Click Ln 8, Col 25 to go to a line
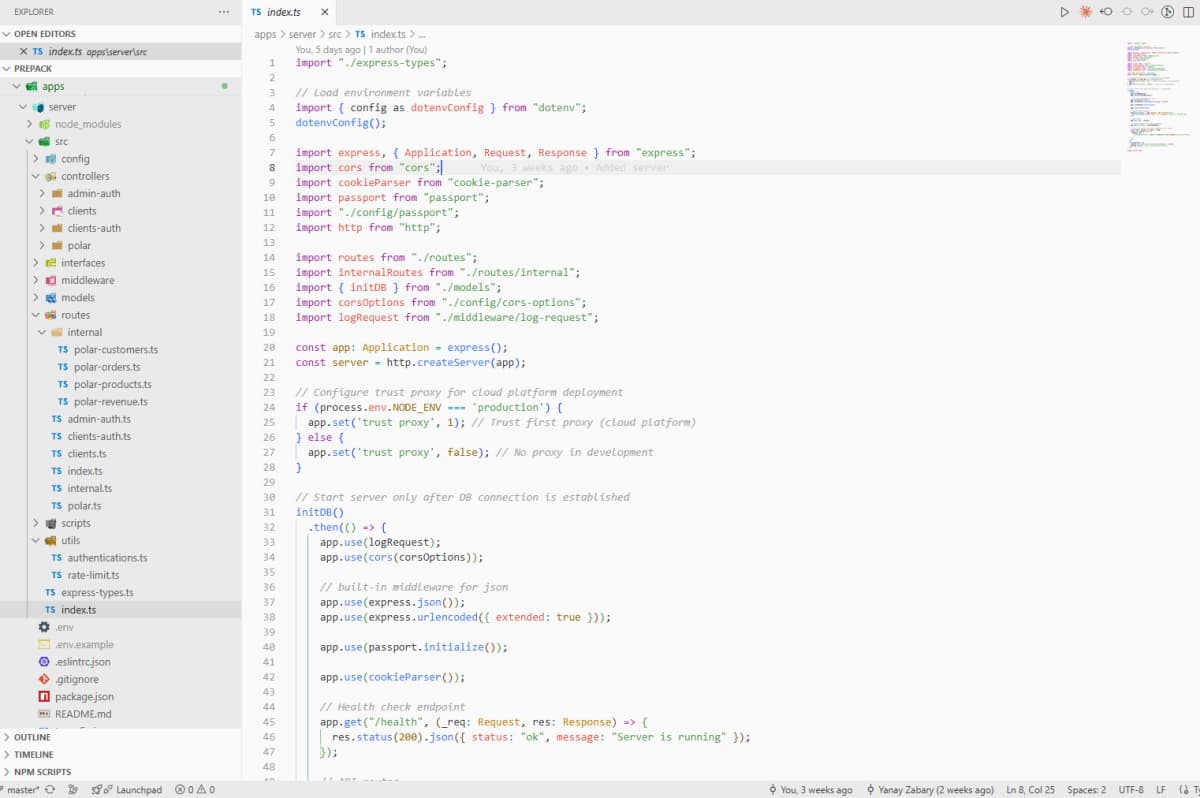 click(1026, 789)
